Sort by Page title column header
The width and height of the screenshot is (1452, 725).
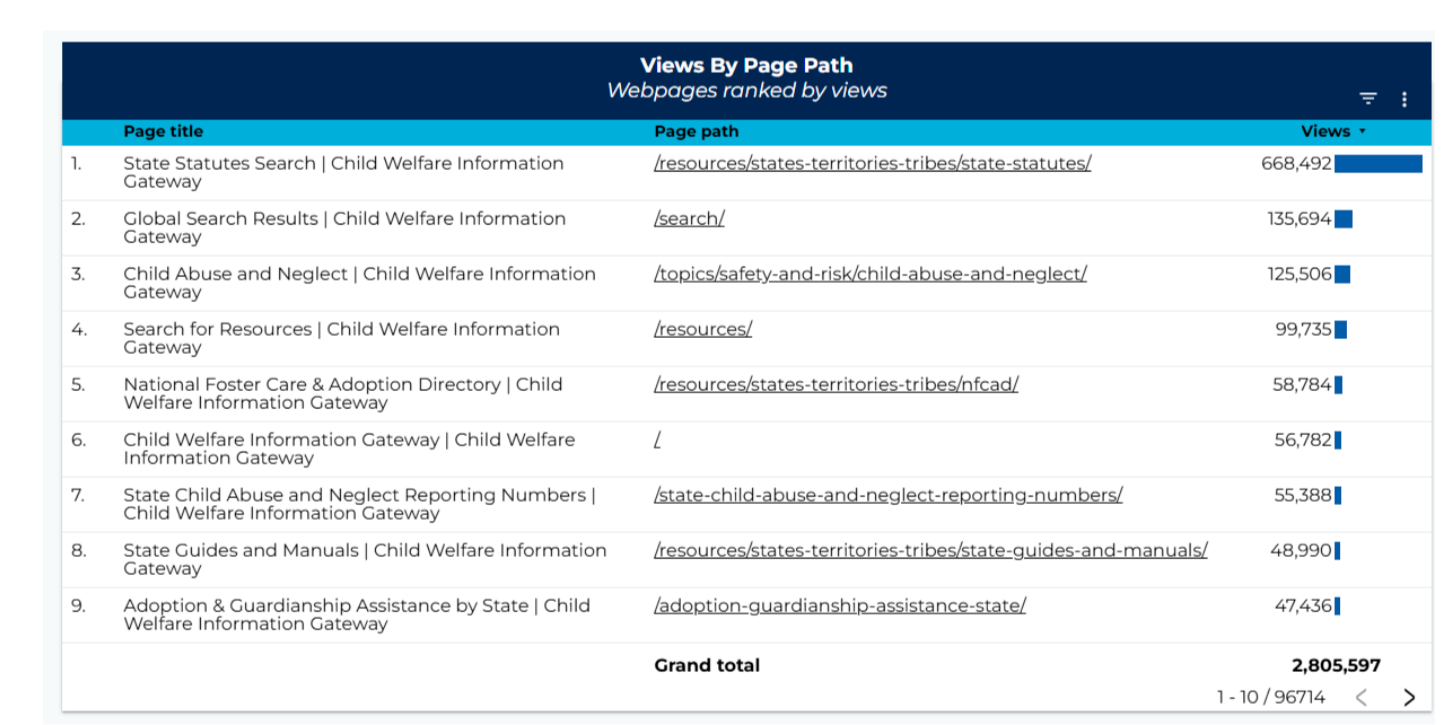point(163,131)
